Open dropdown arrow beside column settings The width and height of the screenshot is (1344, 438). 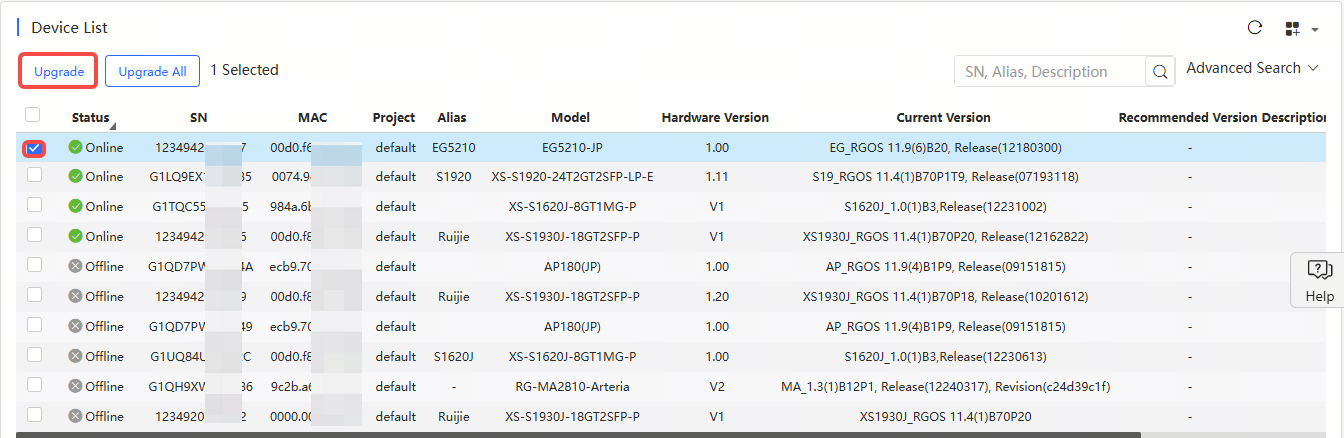1314,30
